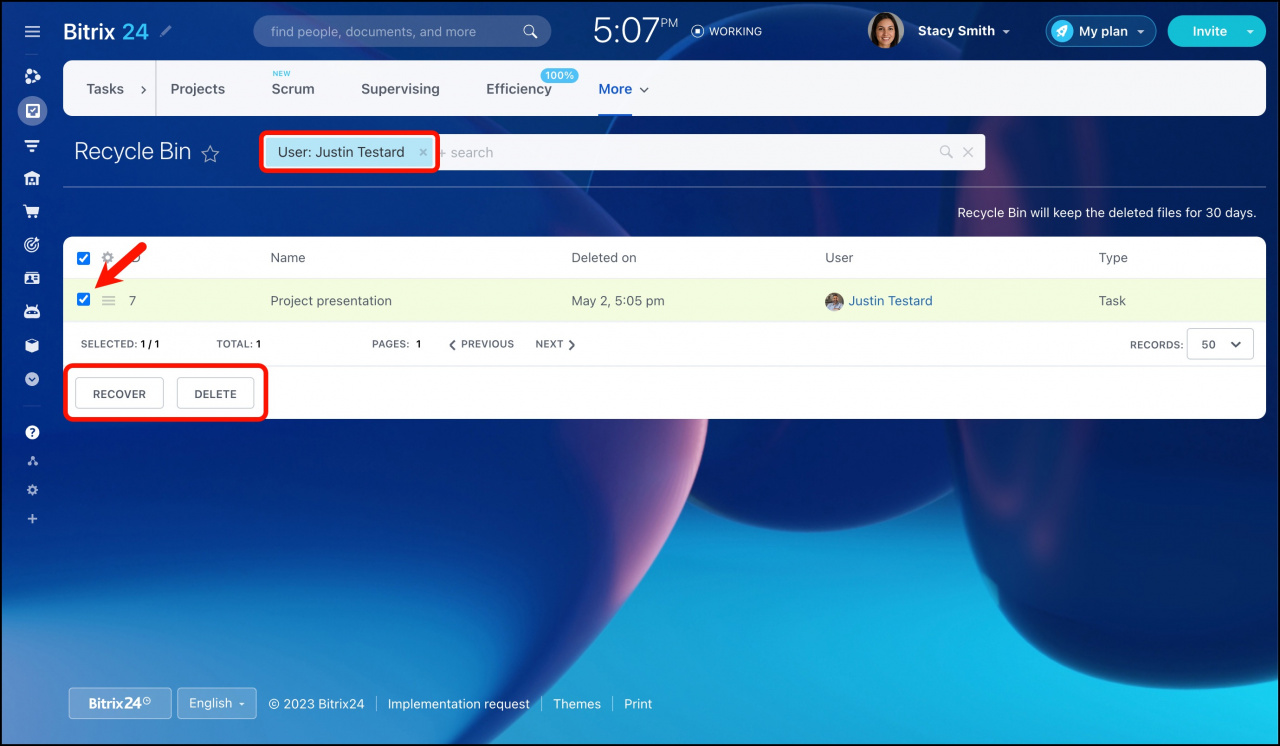
Task: Go to the Tasks tab
Action: point(105,89)
